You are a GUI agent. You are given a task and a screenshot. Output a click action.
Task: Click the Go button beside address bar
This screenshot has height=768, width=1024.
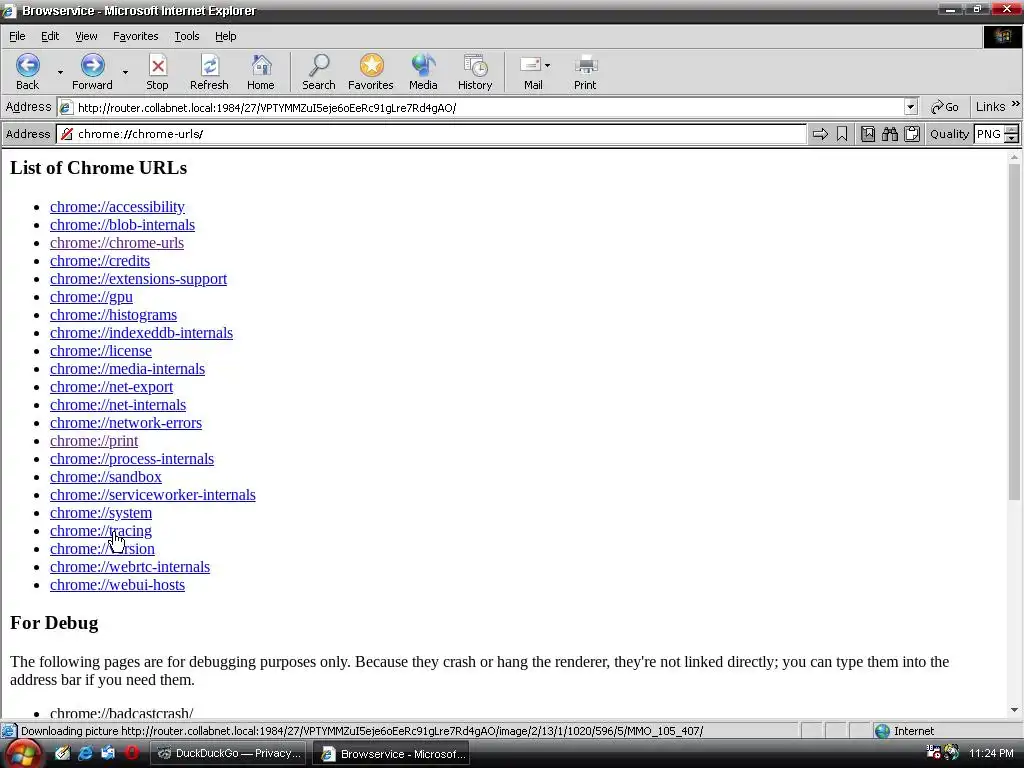click(945, 107)
